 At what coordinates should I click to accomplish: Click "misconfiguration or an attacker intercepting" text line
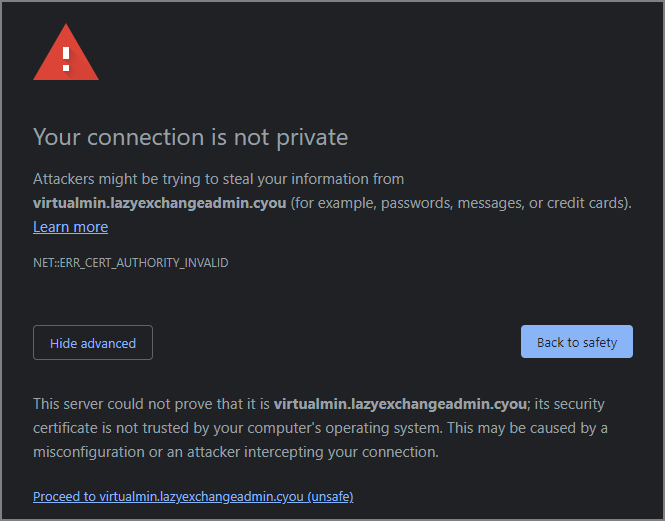[x=236, y=452]
